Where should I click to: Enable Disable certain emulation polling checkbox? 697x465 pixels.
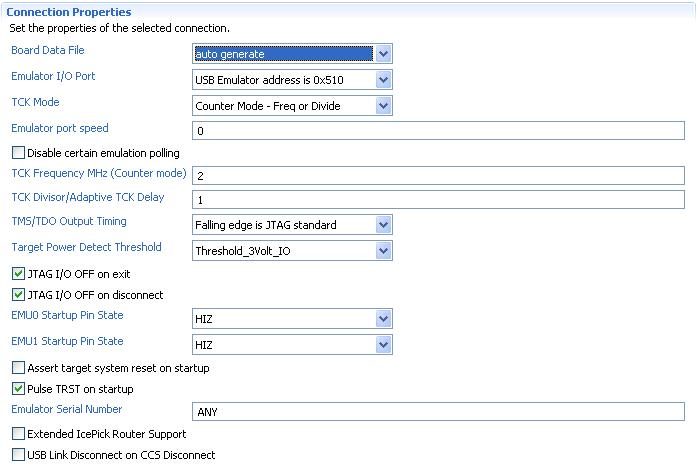tap(18, 153)
